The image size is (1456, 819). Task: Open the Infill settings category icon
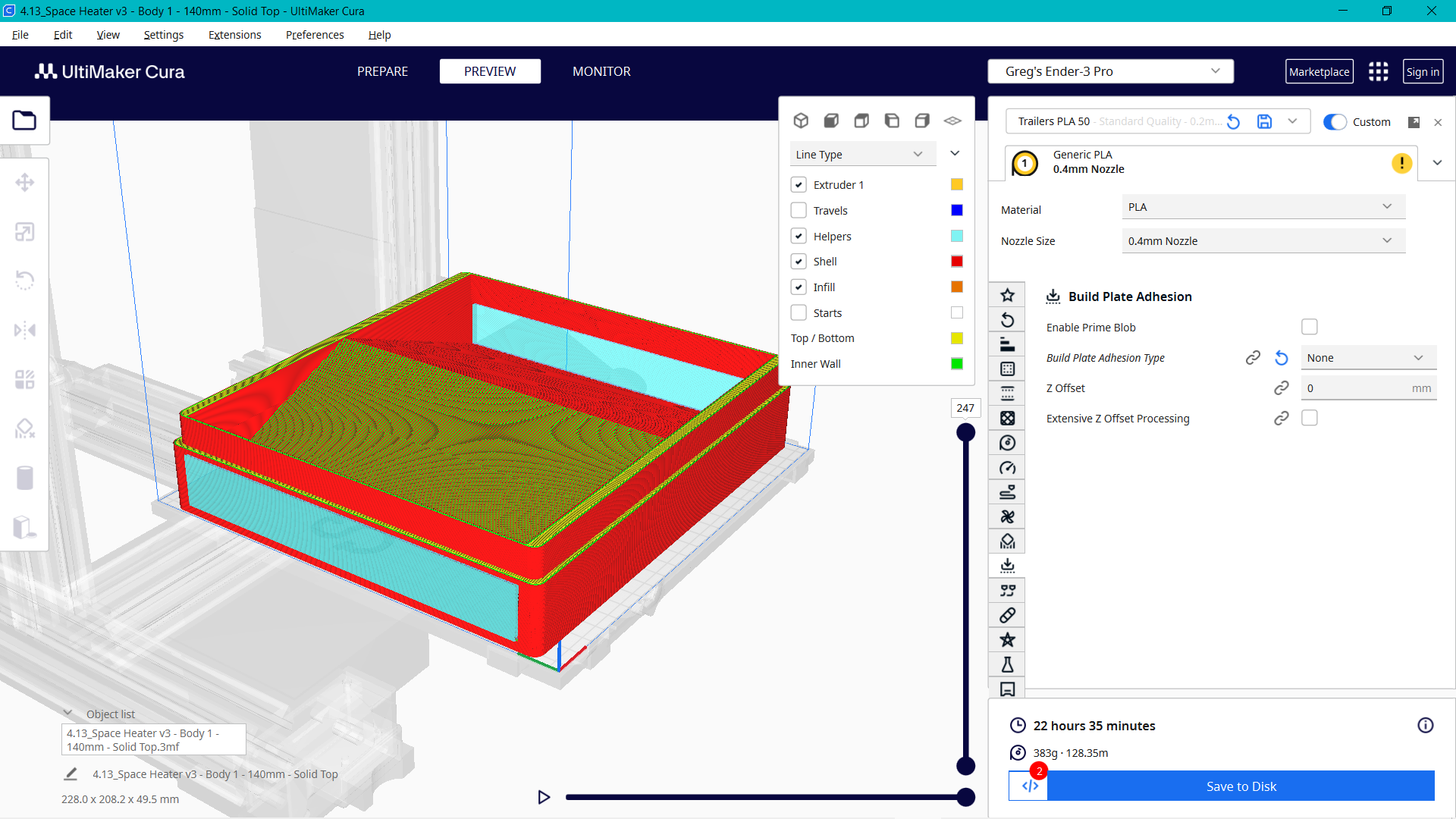coord(1007,418)
